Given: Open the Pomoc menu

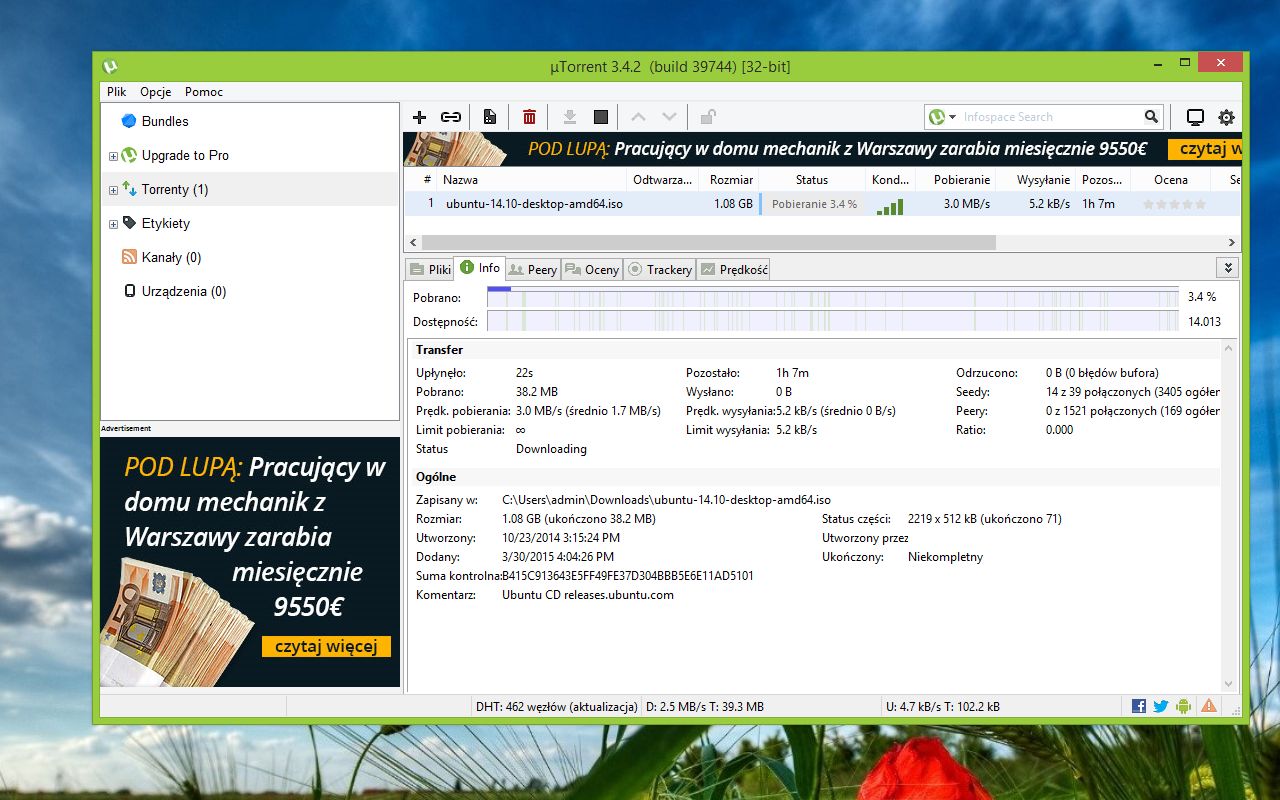Looking at the screenshot, I should 204,92.
